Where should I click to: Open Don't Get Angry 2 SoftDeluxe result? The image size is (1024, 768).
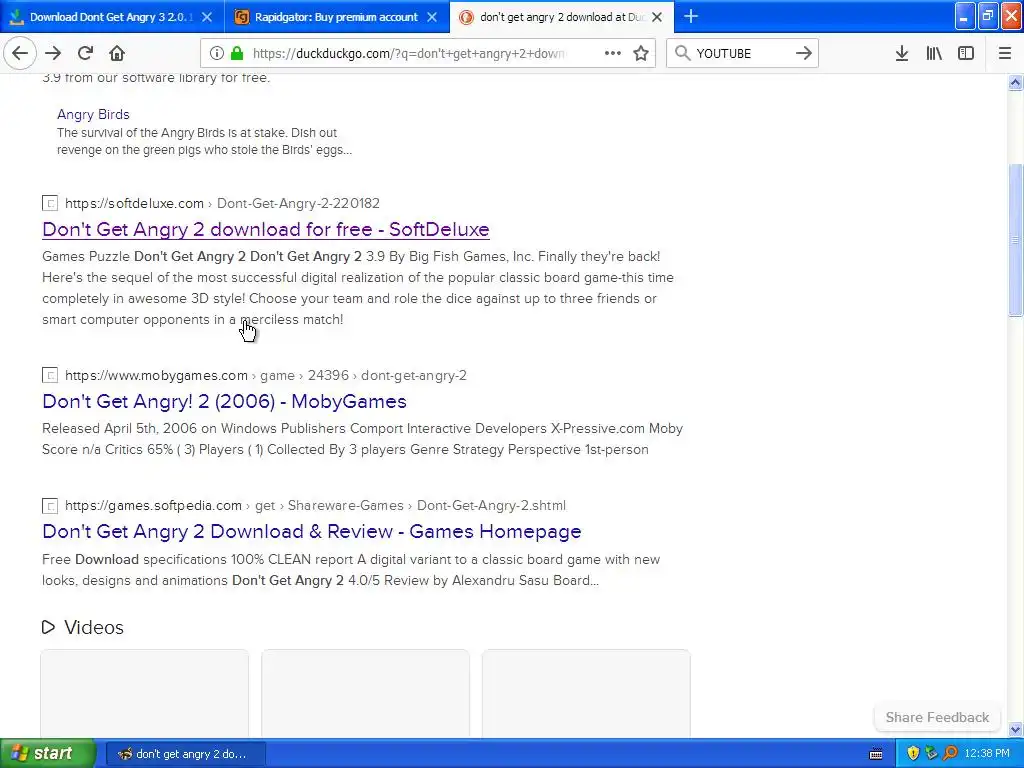266,229
